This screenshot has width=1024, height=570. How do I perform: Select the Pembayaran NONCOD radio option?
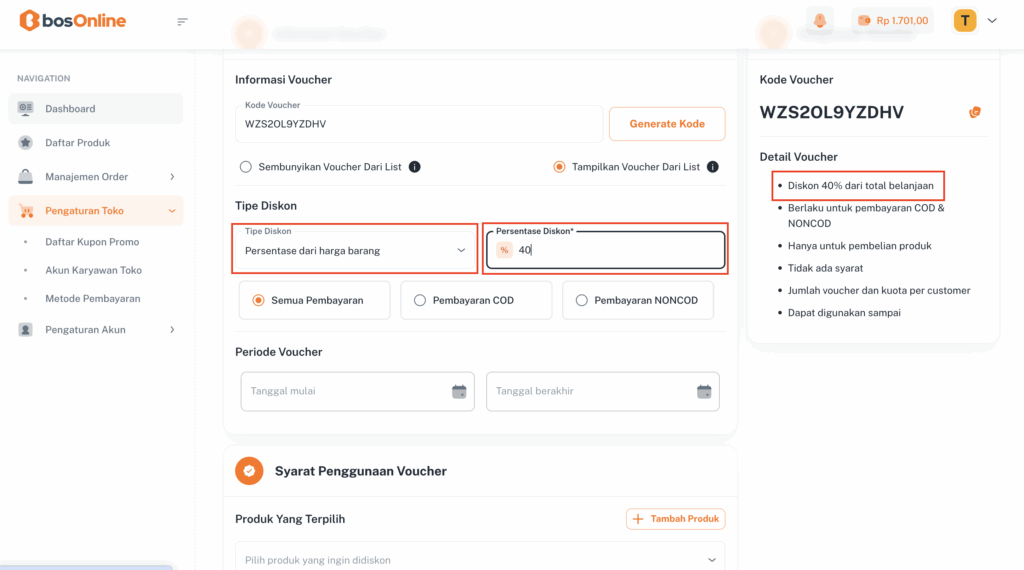coord(582,300)
